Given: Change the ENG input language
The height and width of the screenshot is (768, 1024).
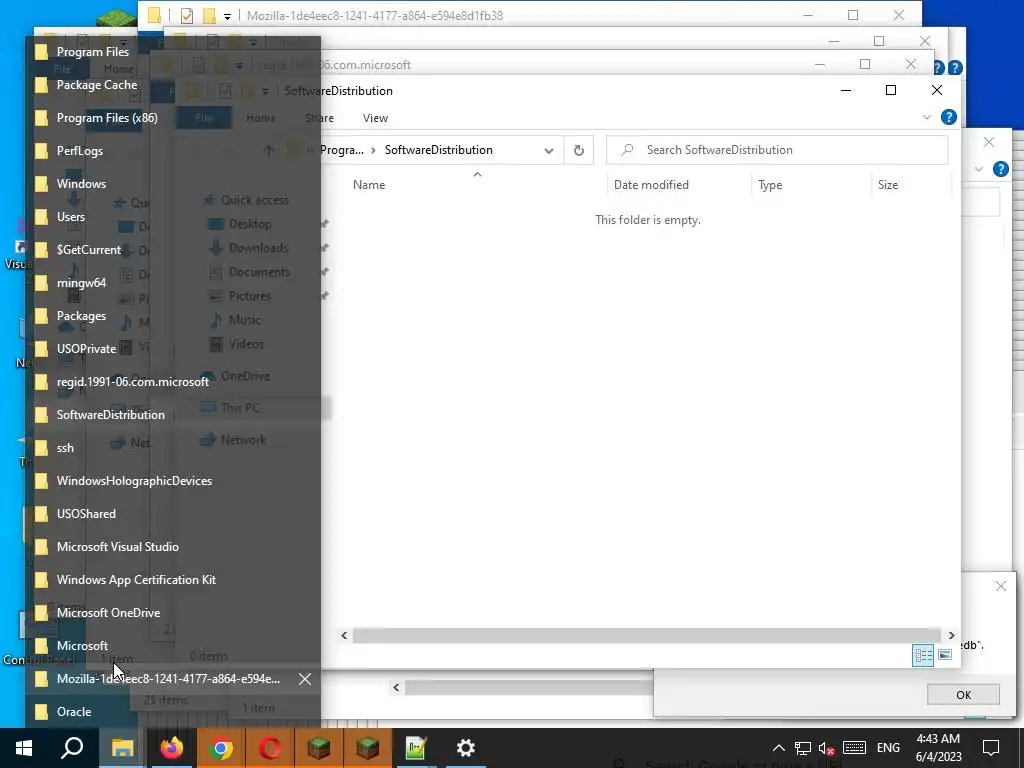Looking at the screenshot, I should coord(888,748).
